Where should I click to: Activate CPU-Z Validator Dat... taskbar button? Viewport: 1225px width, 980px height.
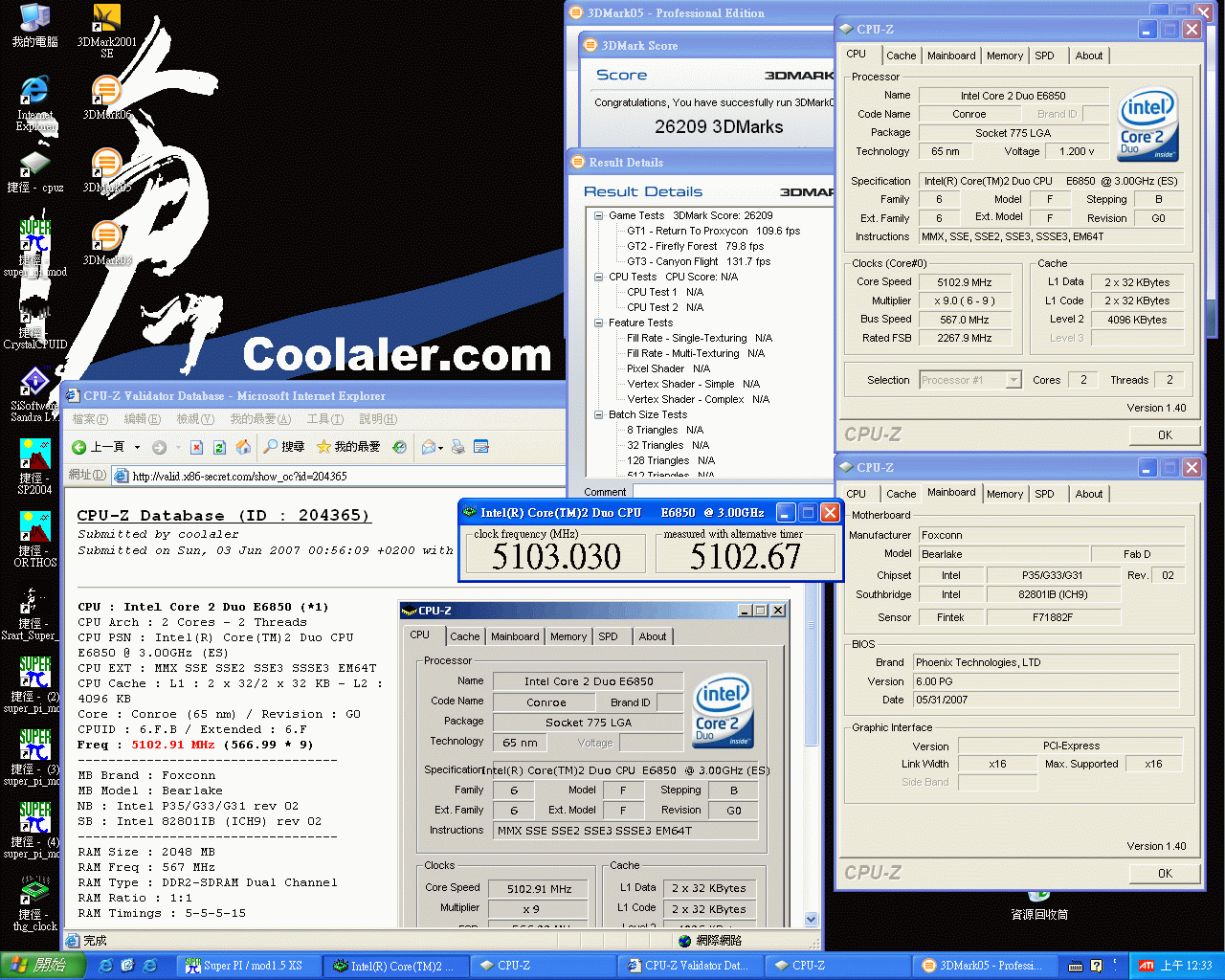click(x=690, y=966)
